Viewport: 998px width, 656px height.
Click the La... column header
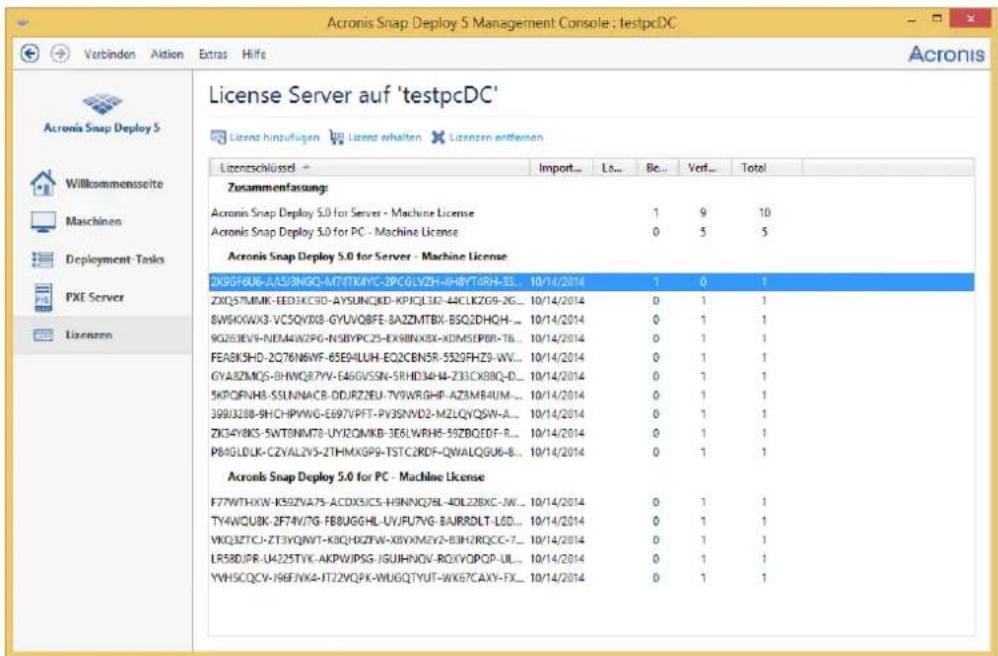click(614, 168)
